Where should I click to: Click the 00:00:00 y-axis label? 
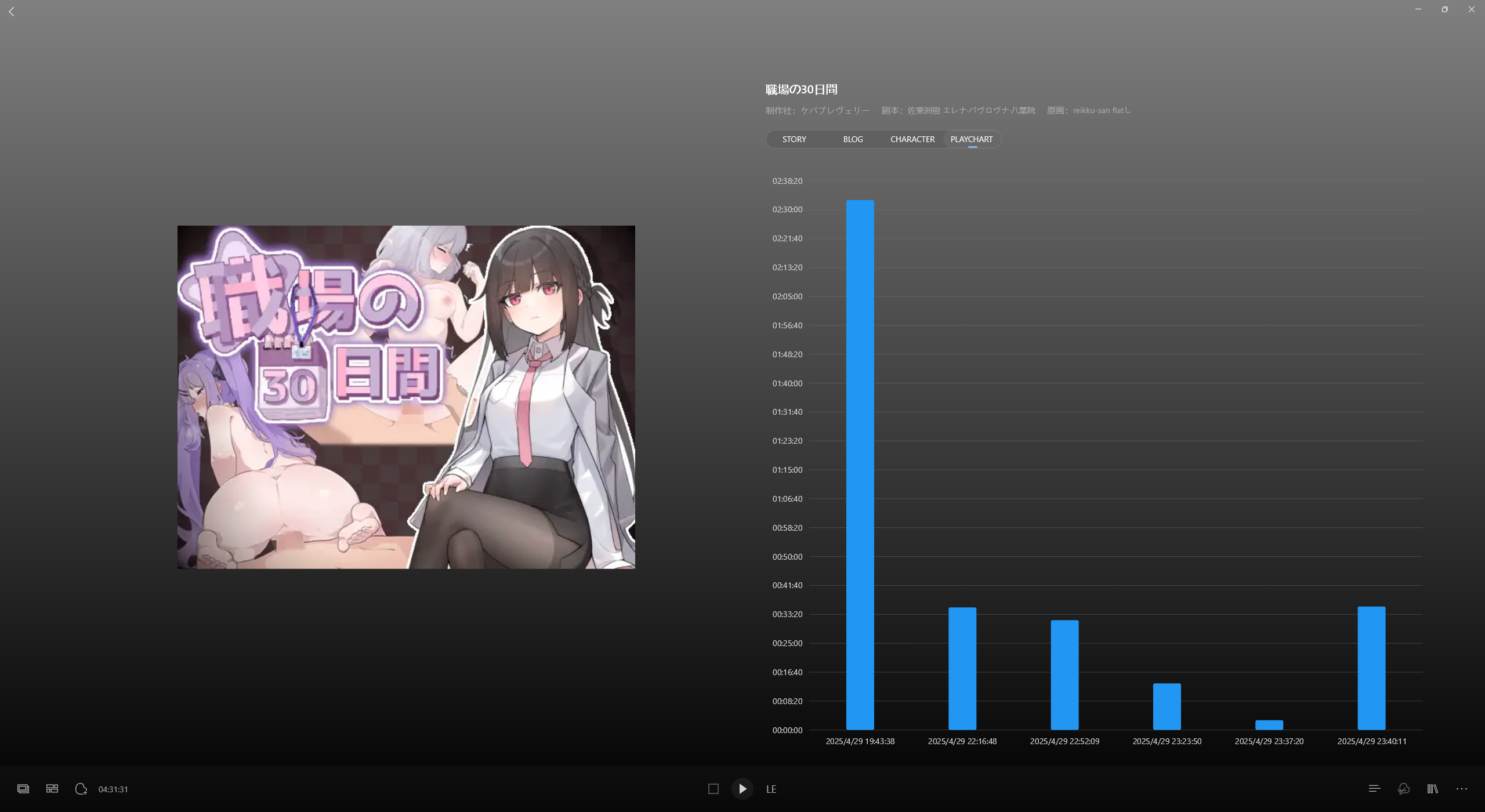787,730
